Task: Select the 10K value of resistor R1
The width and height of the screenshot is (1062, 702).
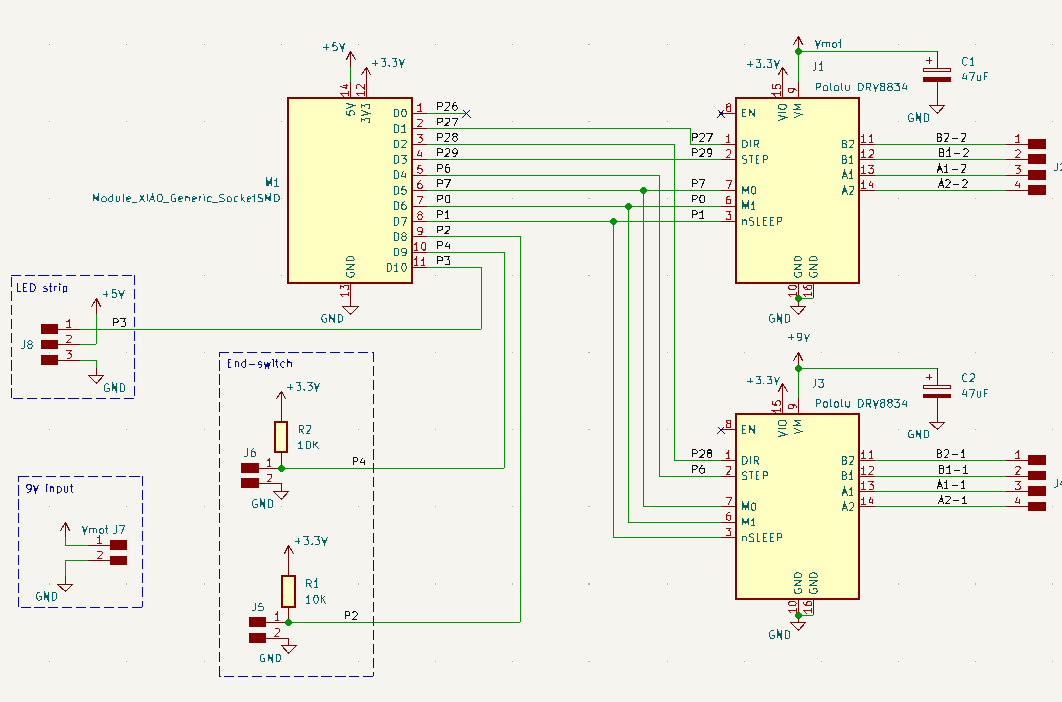Action: [316, 600]
